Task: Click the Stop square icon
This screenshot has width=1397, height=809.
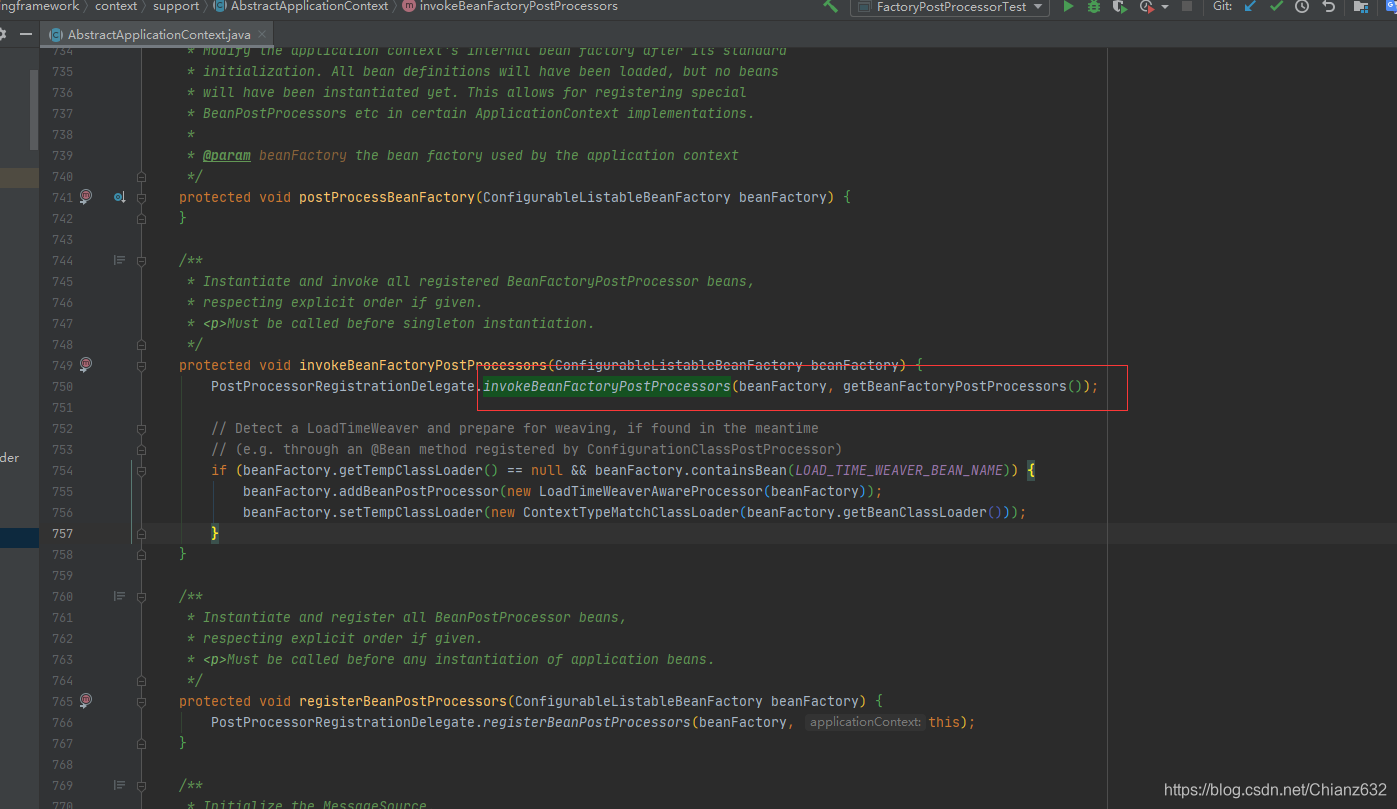Action: pyautogui.click(x=1187, y=7)
